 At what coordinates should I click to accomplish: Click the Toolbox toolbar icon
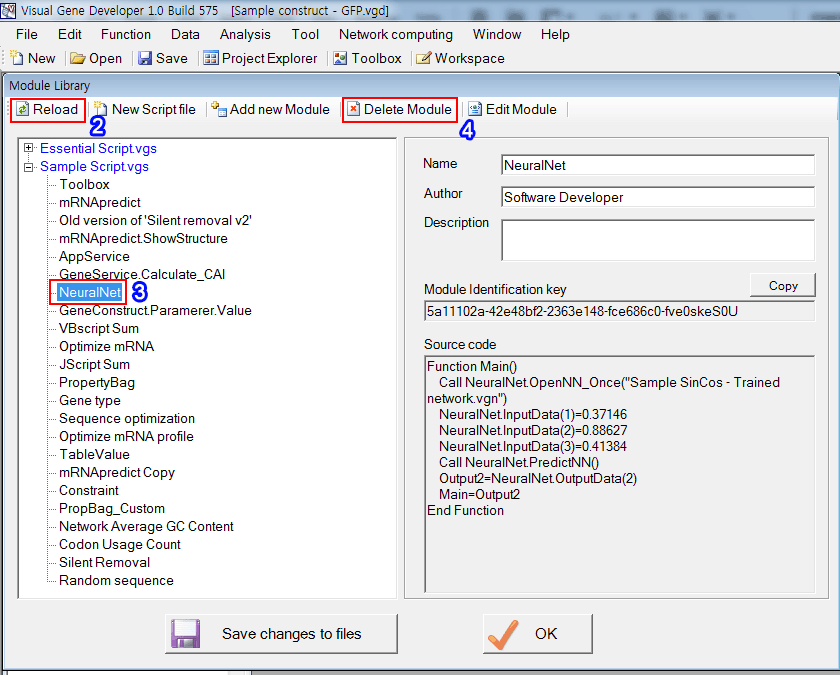pos(340,58)
